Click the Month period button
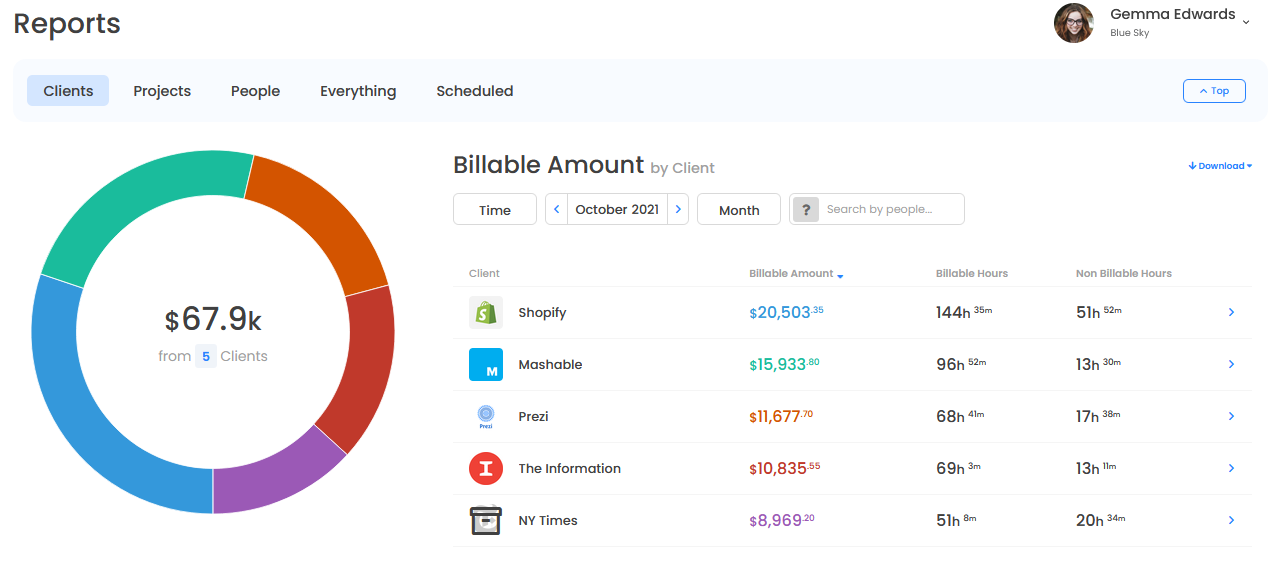 (739, 210)
